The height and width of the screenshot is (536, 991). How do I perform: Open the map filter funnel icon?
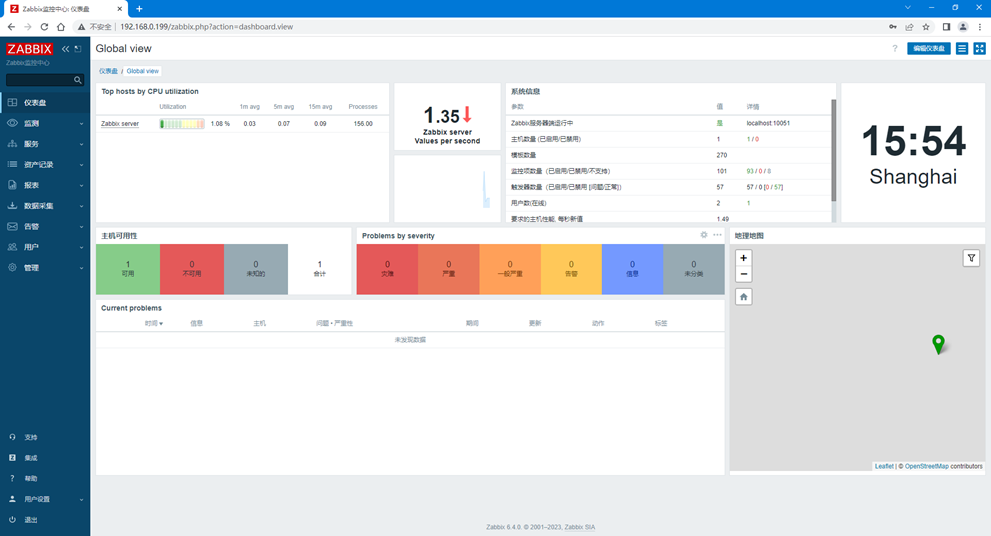(971, 258)
